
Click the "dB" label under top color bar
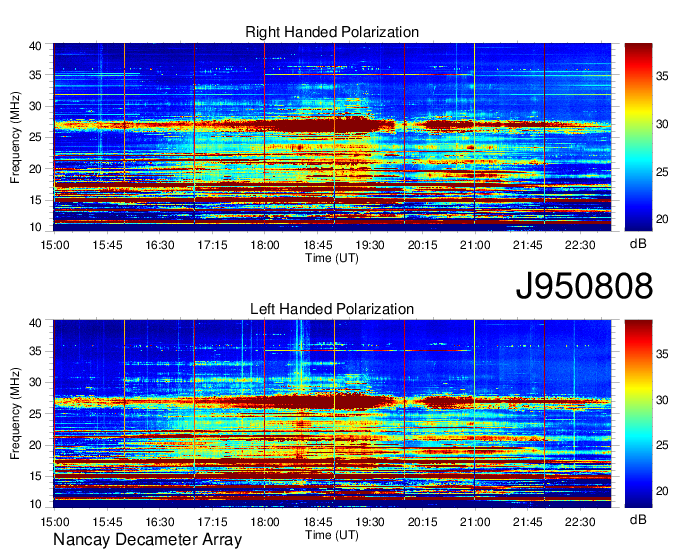coord(638,244)
